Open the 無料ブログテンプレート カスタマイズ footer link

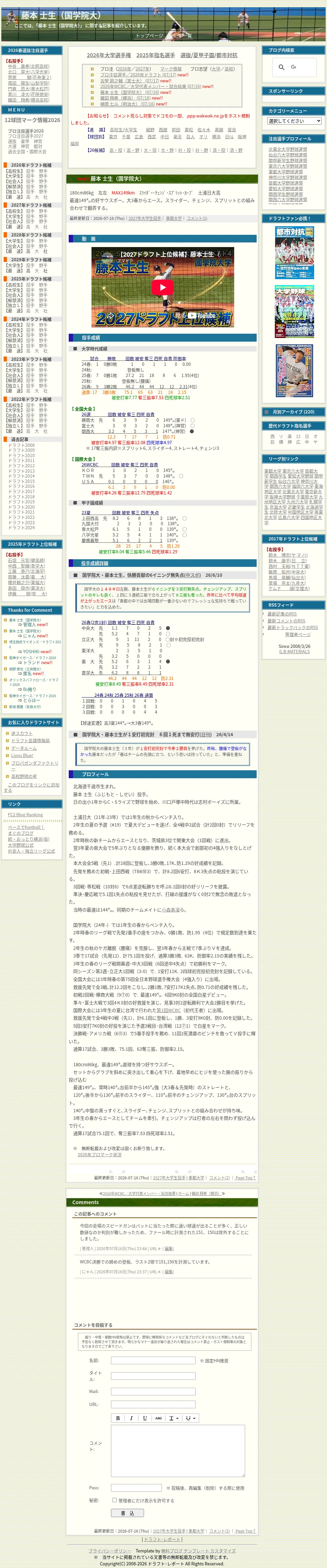(198, 1551)
